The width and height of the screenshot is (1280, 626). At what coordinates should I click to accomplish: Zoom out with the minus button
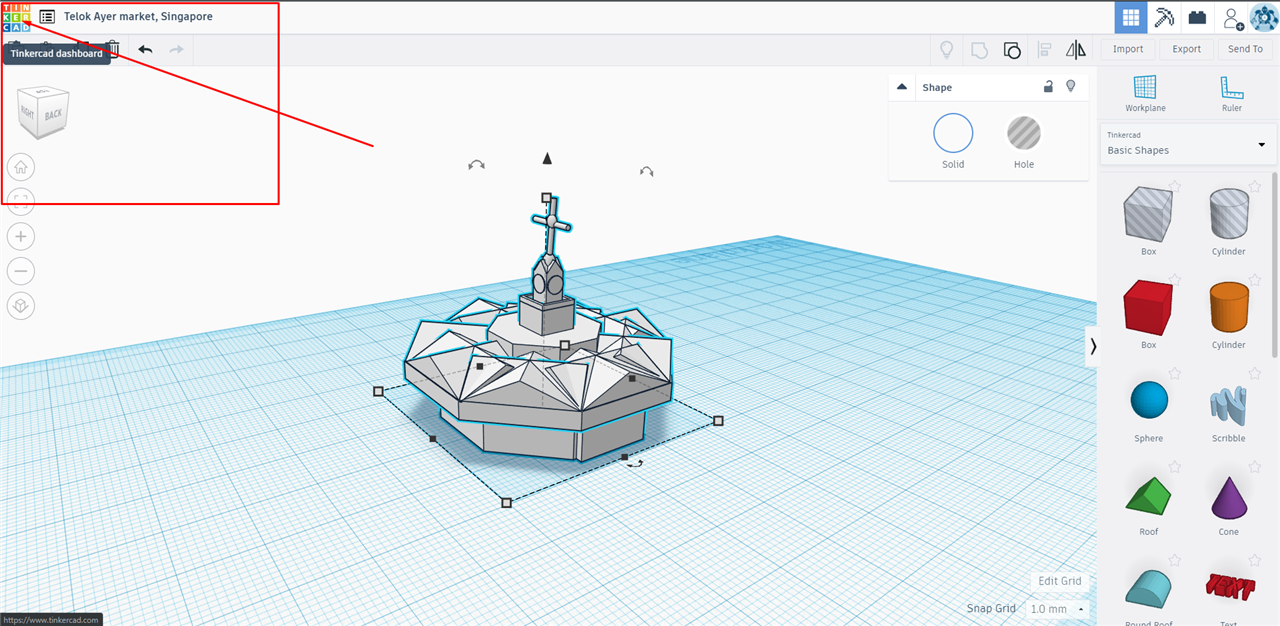click(x=21, y=271)
